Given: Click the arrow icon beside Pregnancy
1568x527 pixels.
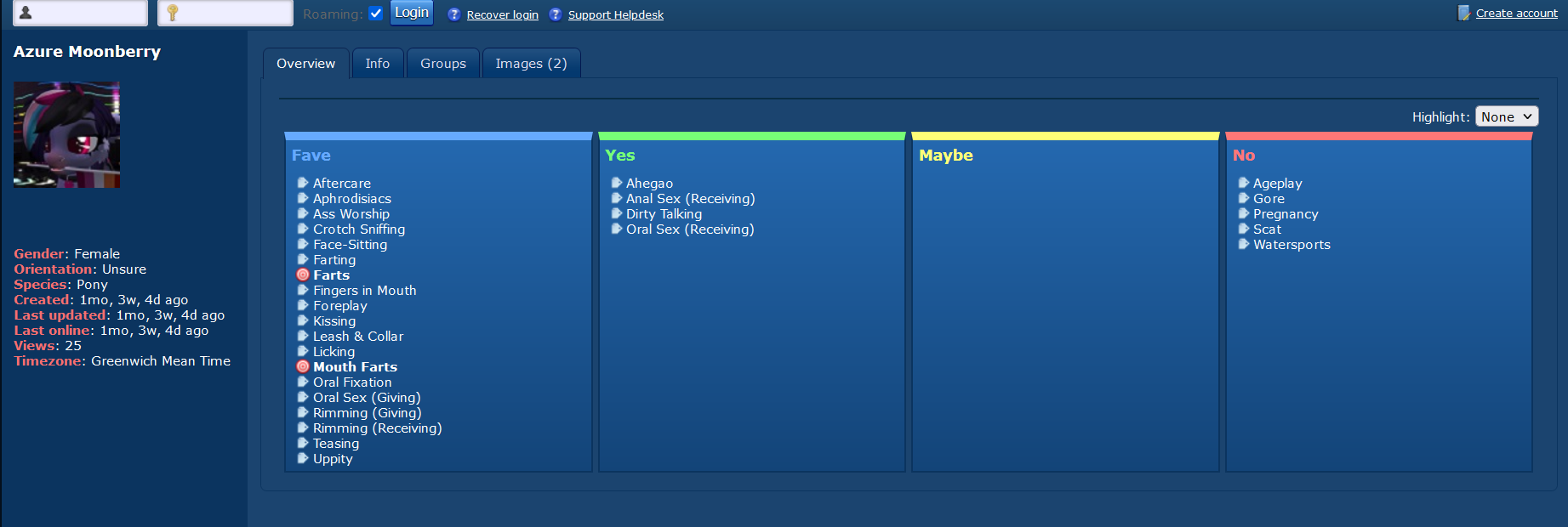Looking at the screenshot, I should coord(1244,213).
